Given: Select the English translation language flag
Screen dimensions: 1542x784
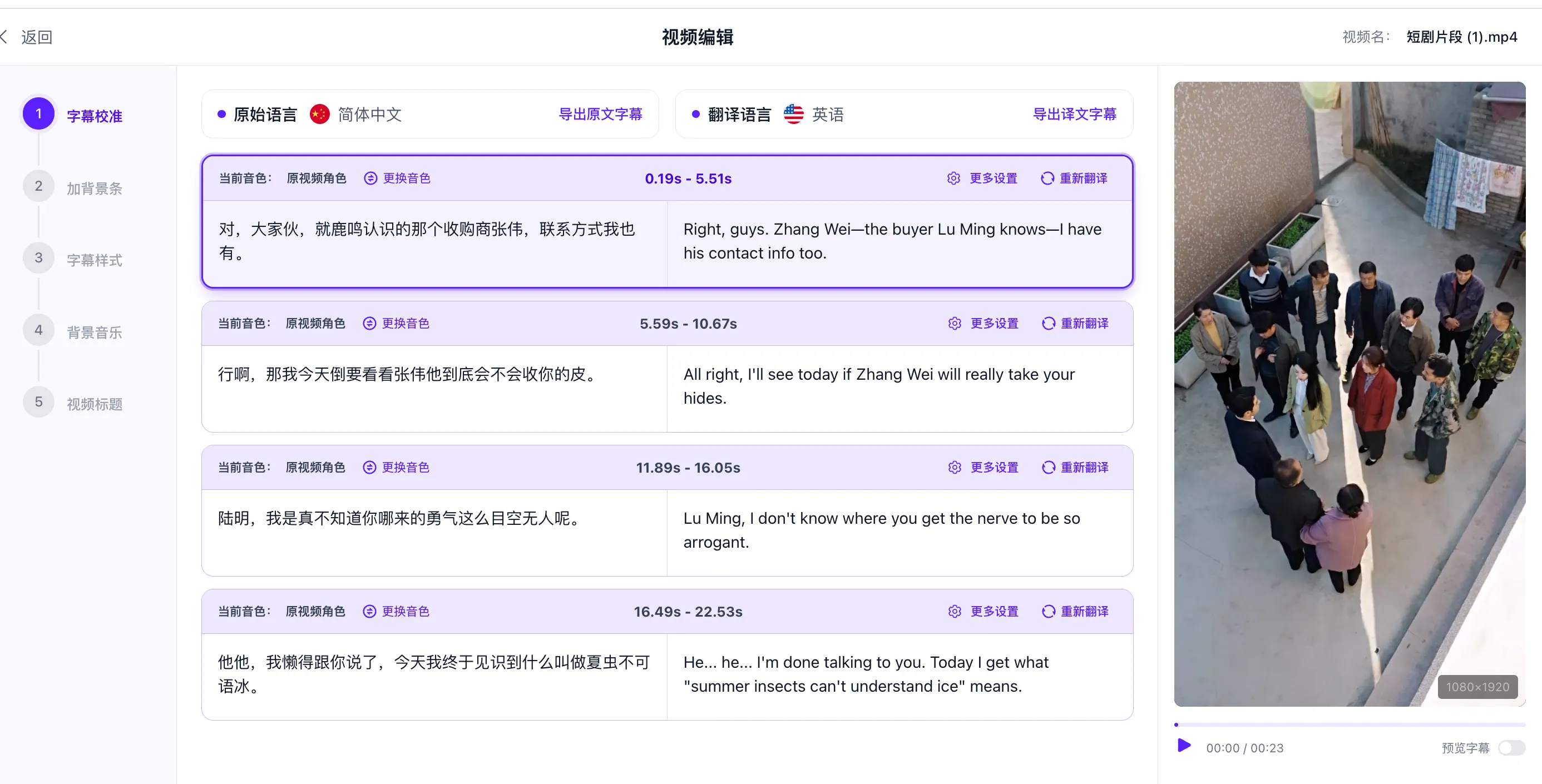Looking at the screenshot, I should coord(794,114).
